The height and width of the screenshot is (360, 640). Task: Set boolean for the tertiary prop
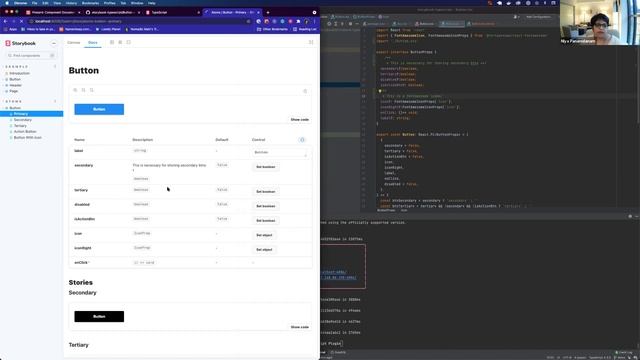266,192
